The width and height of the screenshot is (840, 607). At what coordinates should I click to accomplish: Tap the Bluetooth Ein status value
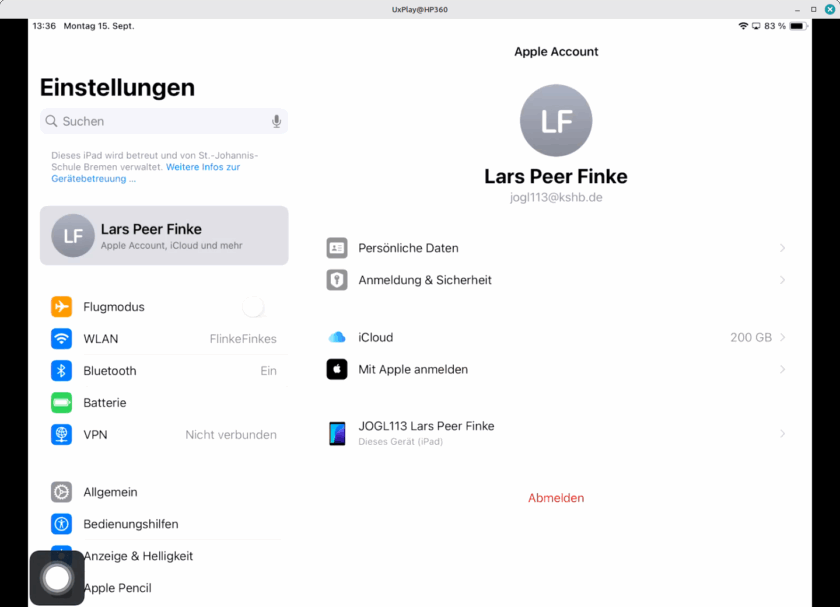click(x=268, y=371)
